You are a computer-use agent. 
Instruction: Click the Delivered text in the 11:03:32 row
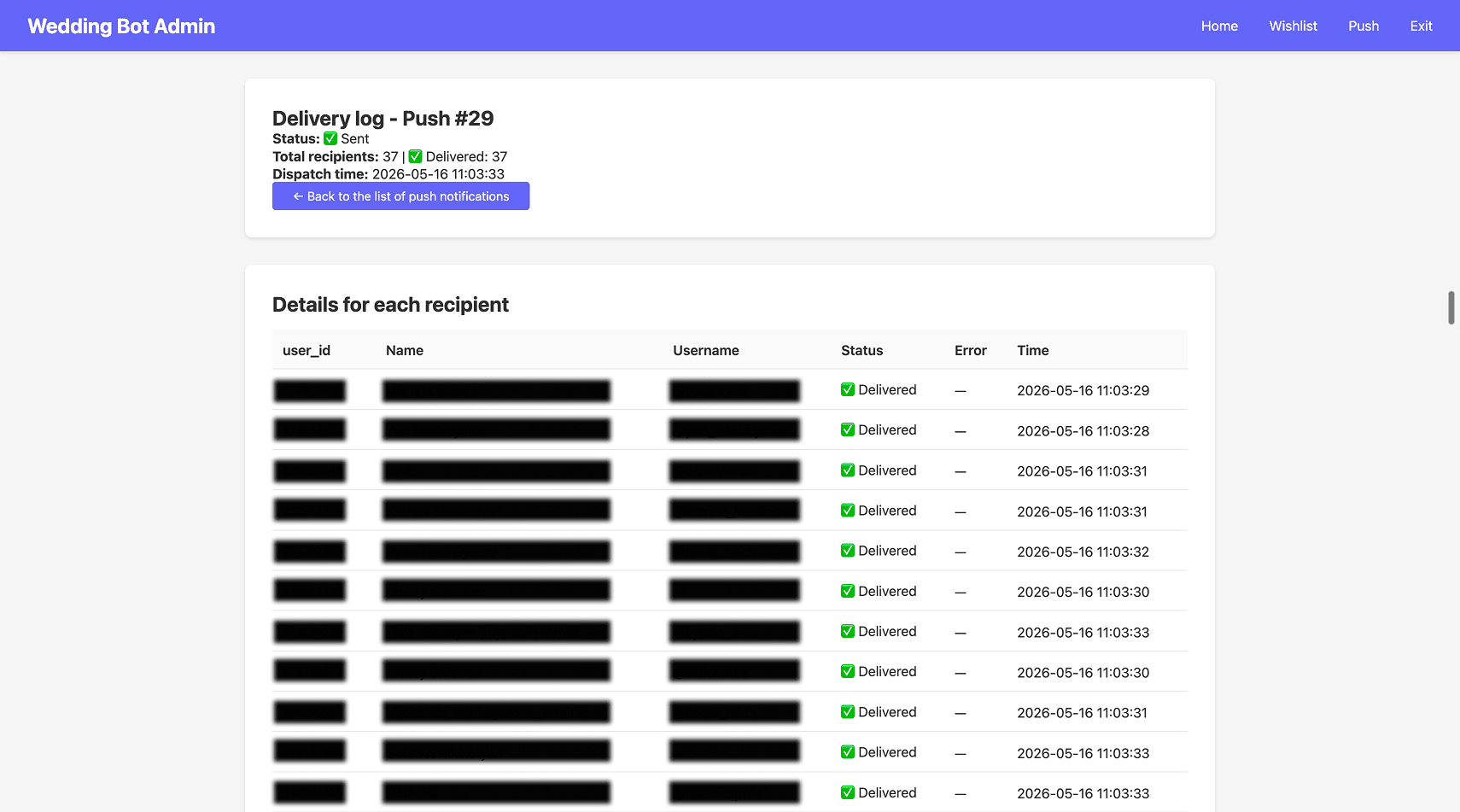[x=887, y=551]
